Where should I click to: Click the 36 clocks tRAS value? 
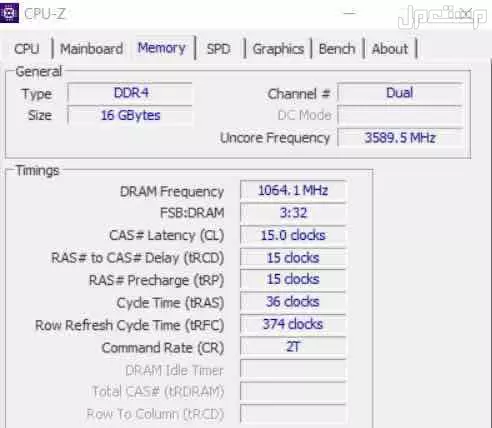[x=293, y=302]
